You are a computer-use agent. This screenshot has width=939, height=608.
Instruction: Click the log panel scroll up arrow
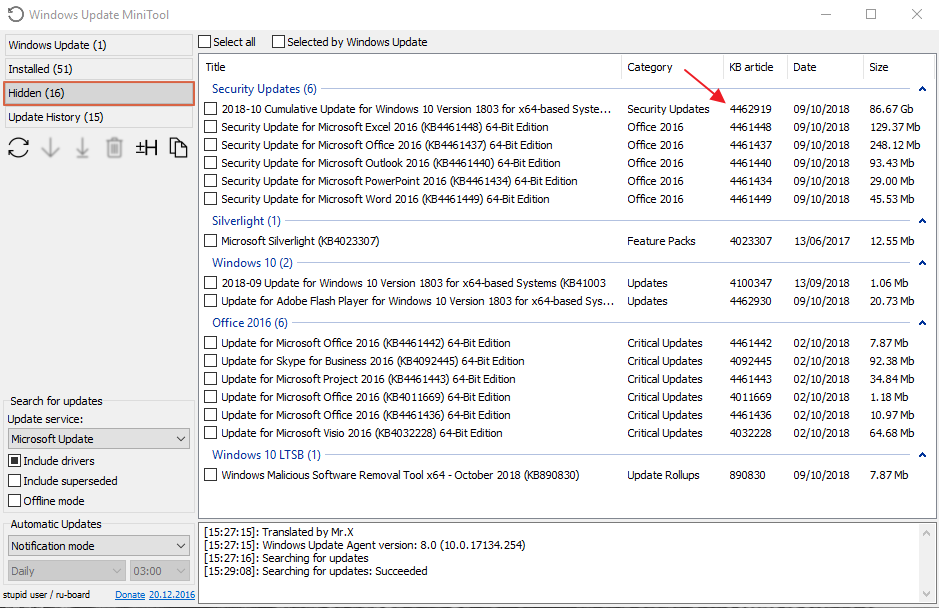click(x=926, y=533)
